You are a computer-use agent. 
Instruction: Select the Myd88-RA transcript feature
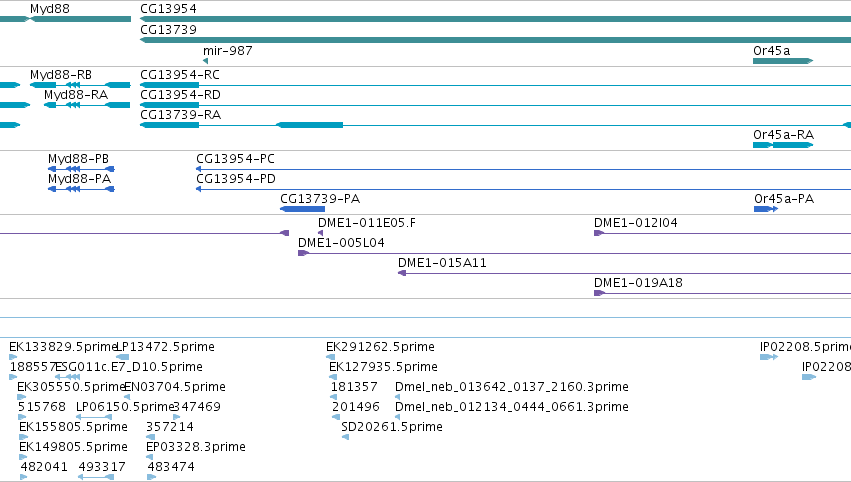pos(87,105)
